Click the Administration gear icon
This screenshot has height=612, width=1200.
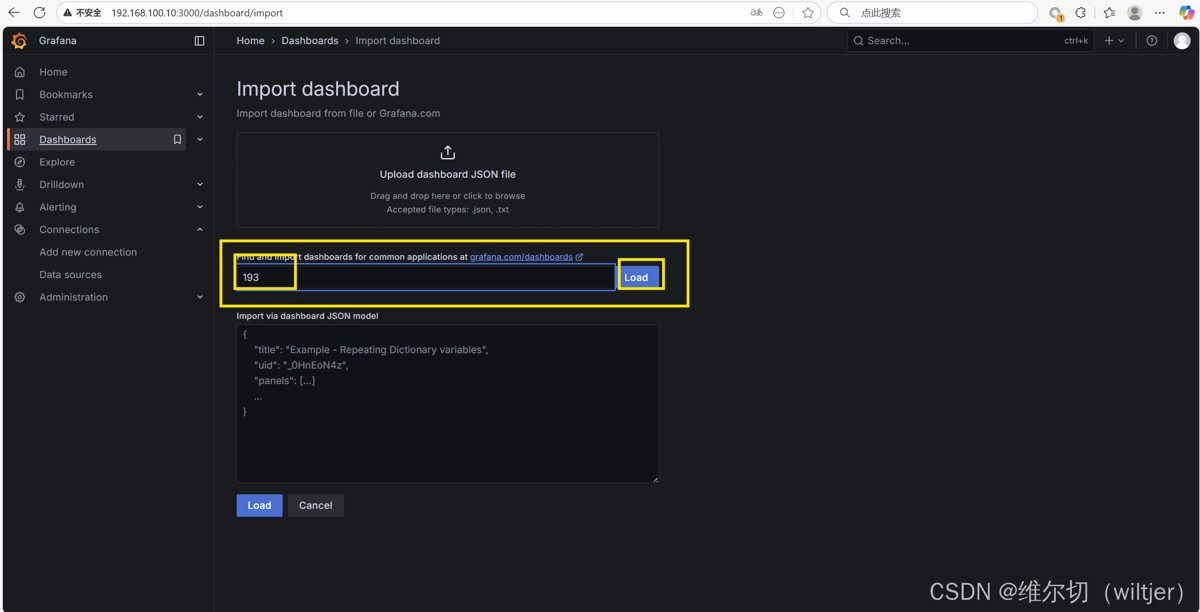(x=19, y=297)
